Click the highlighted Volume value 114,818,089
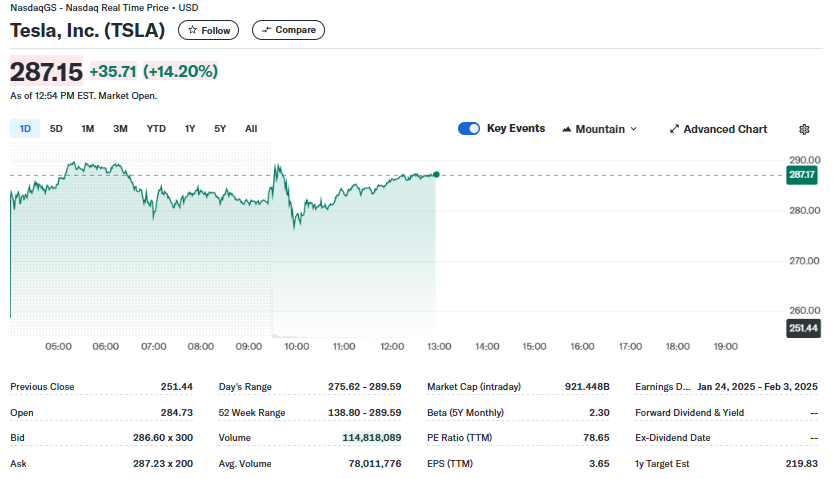 [x=372, y=437]
